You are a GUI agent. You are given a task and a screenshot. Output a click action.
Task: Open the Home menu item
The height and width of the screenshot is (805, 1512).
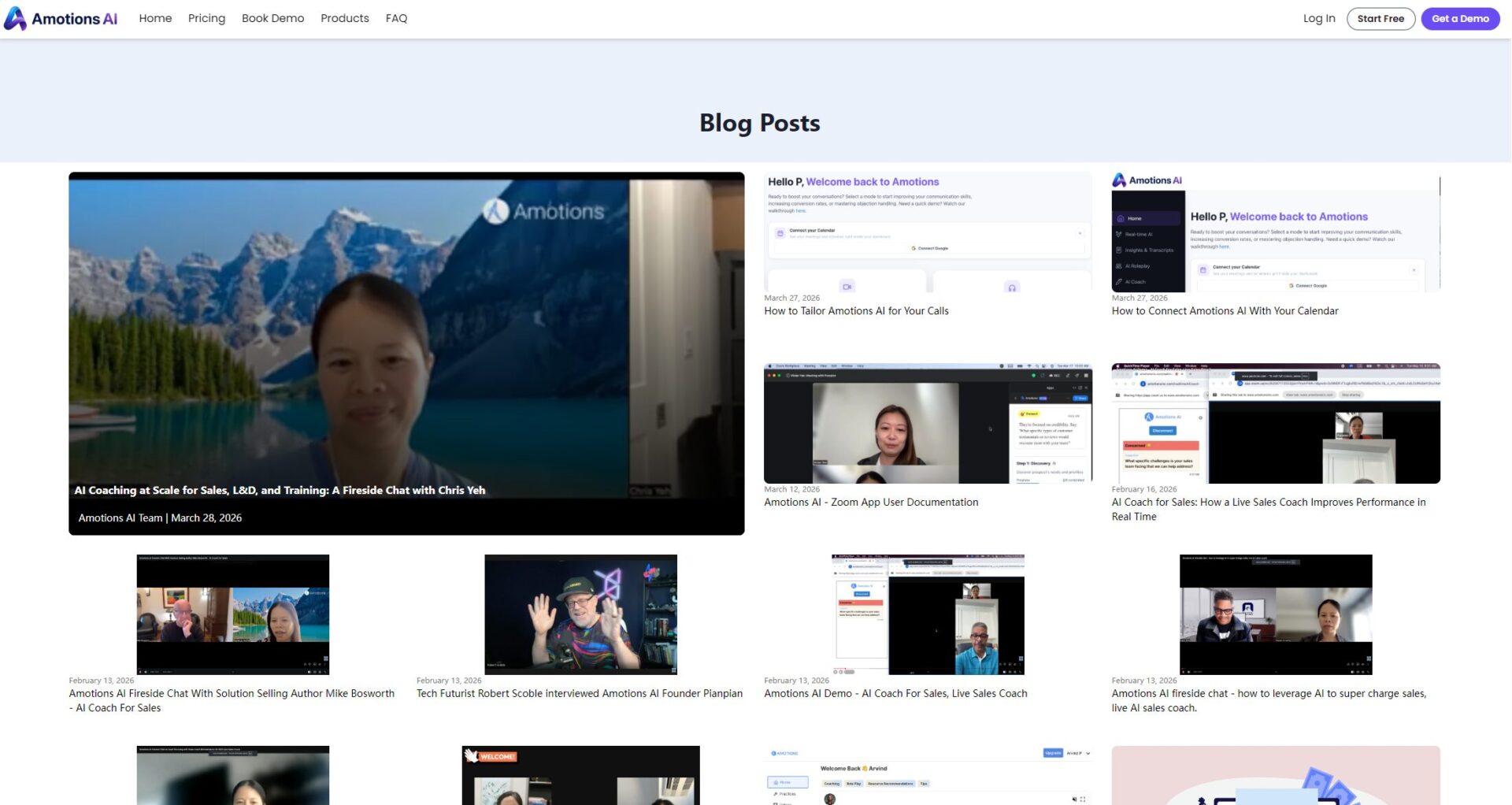click(x=155, y=18)
